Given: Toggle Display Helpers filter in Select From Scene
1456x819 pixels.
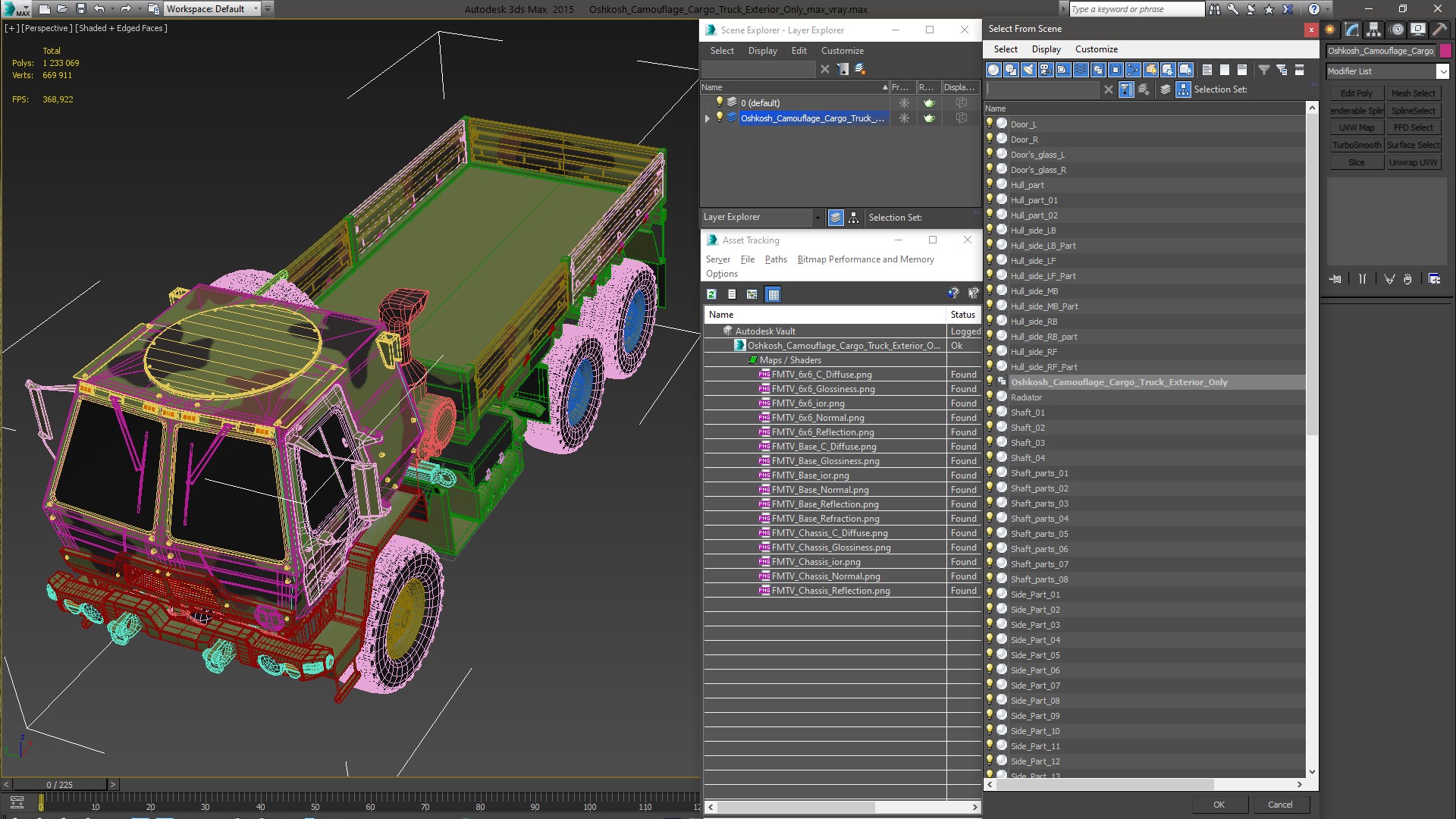Looking at the screenshot, I should click(1063, 70).
